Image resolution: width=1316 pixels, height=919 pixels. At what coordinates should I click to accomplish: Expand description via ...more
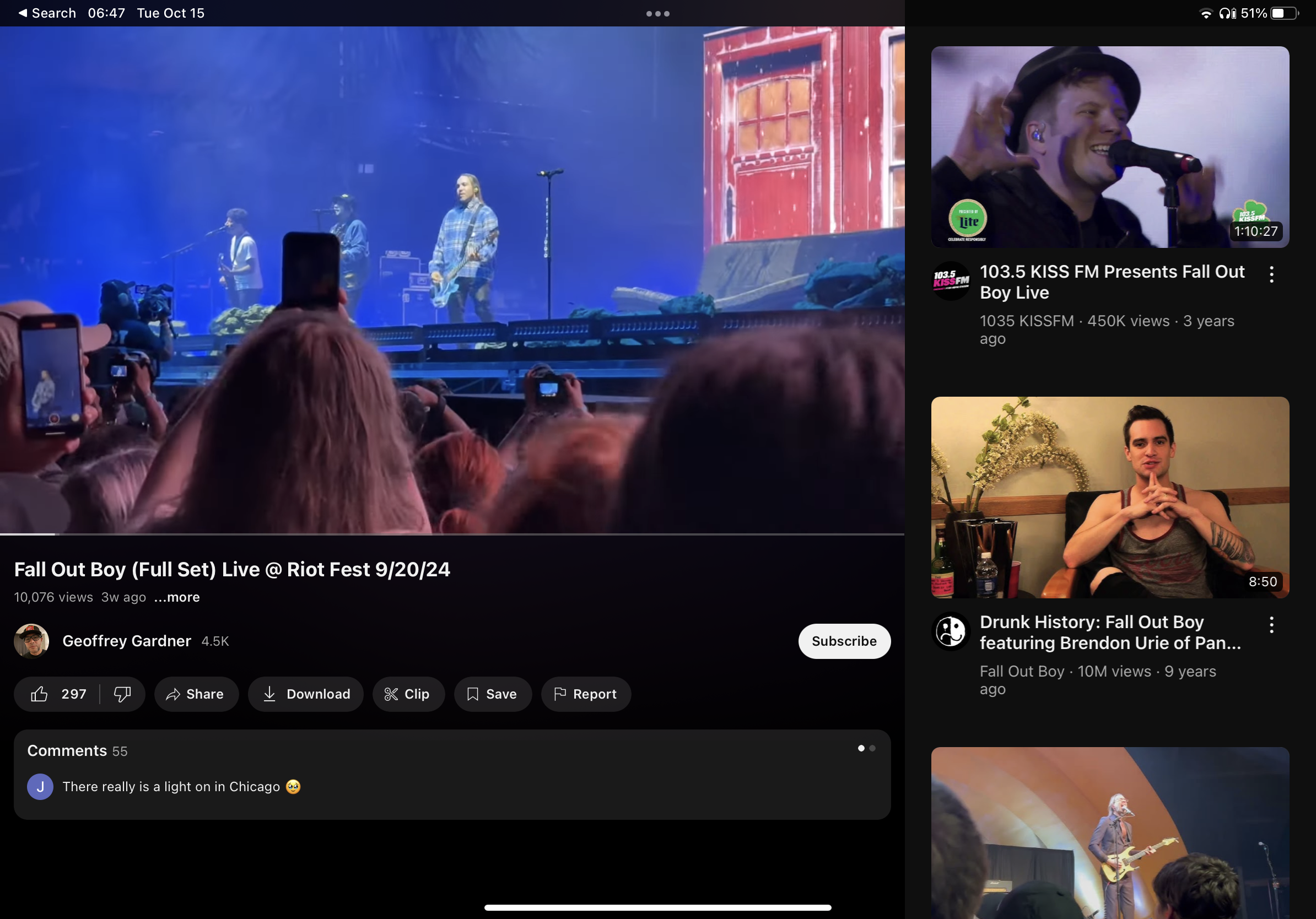[x=177, y=597]
